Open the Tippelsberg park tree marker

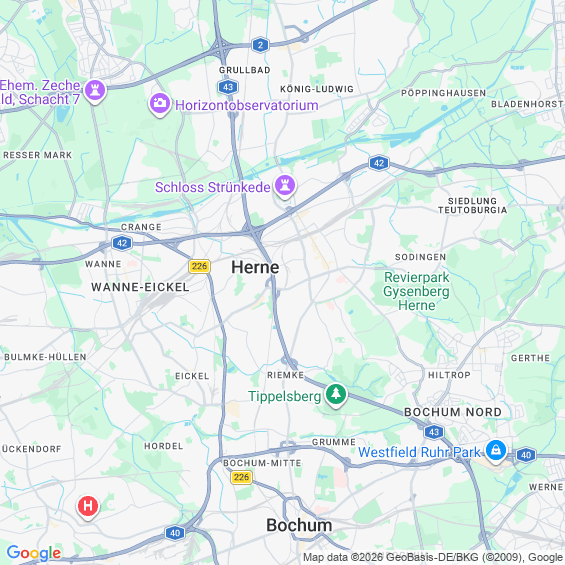[x=336, y=395]
